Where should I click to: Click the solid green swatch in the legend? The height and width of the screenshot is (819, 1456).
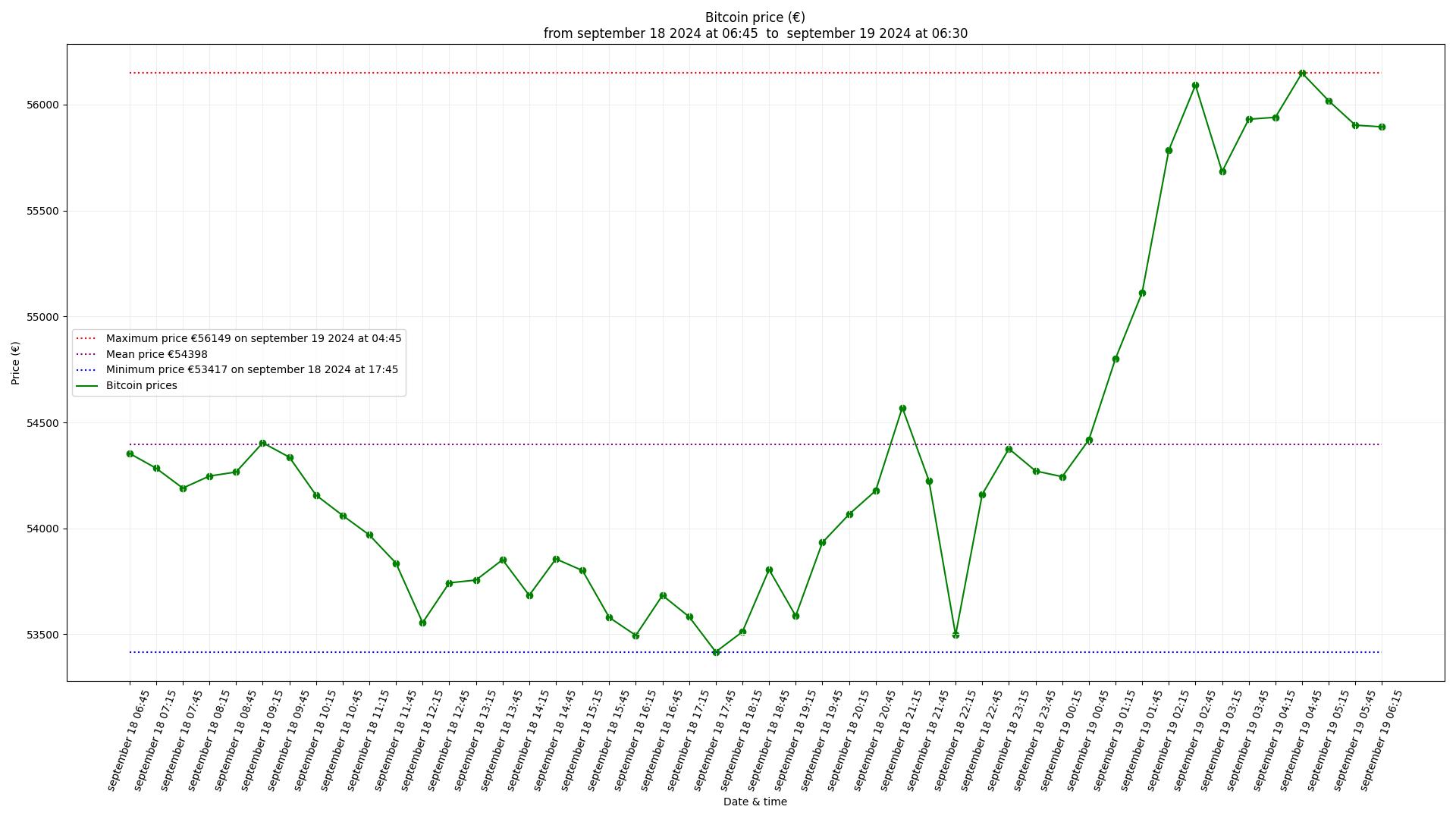tap(86, 386)
